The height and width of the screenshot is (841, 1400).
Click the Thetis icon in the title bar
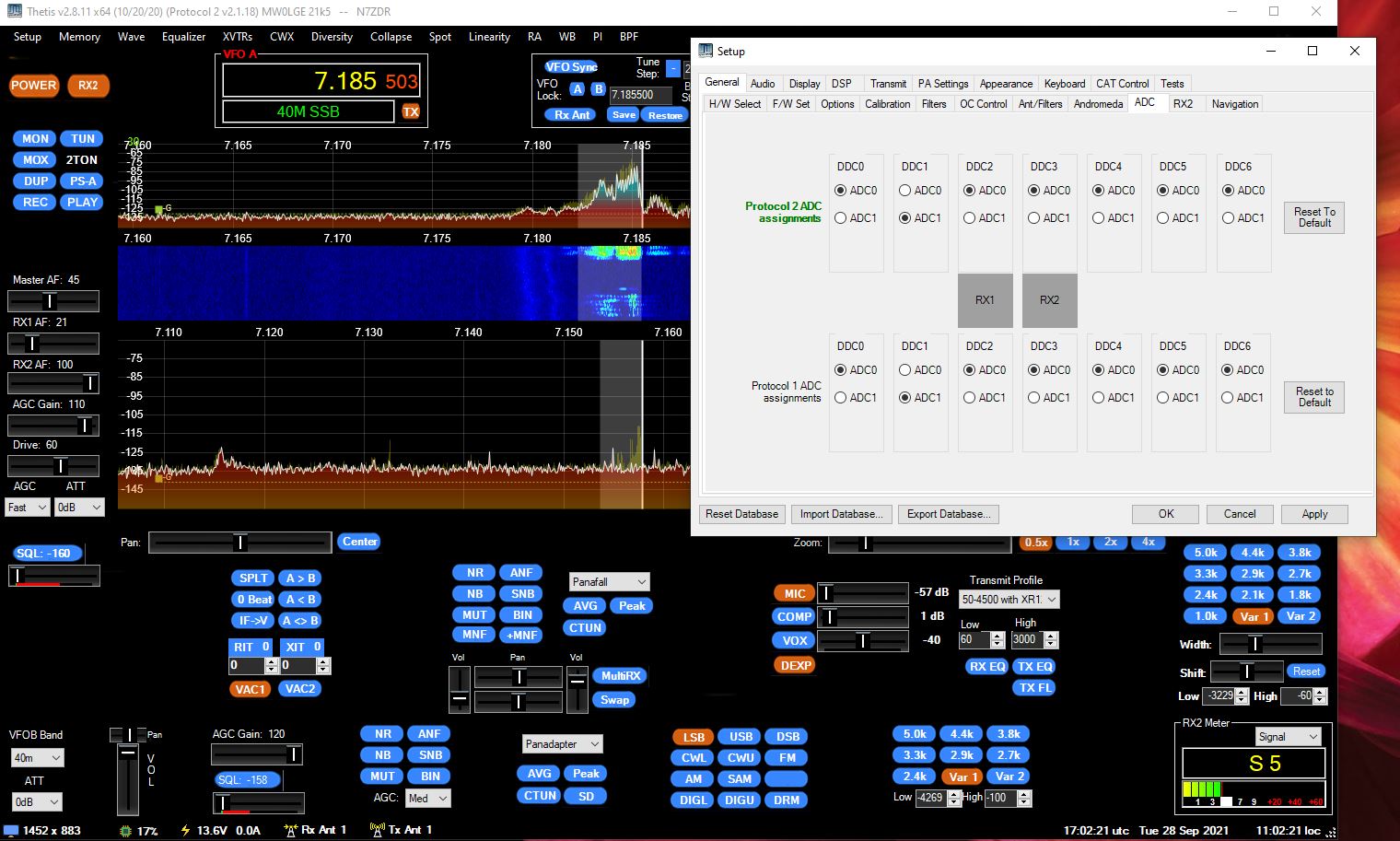click(x=14, y=11)
